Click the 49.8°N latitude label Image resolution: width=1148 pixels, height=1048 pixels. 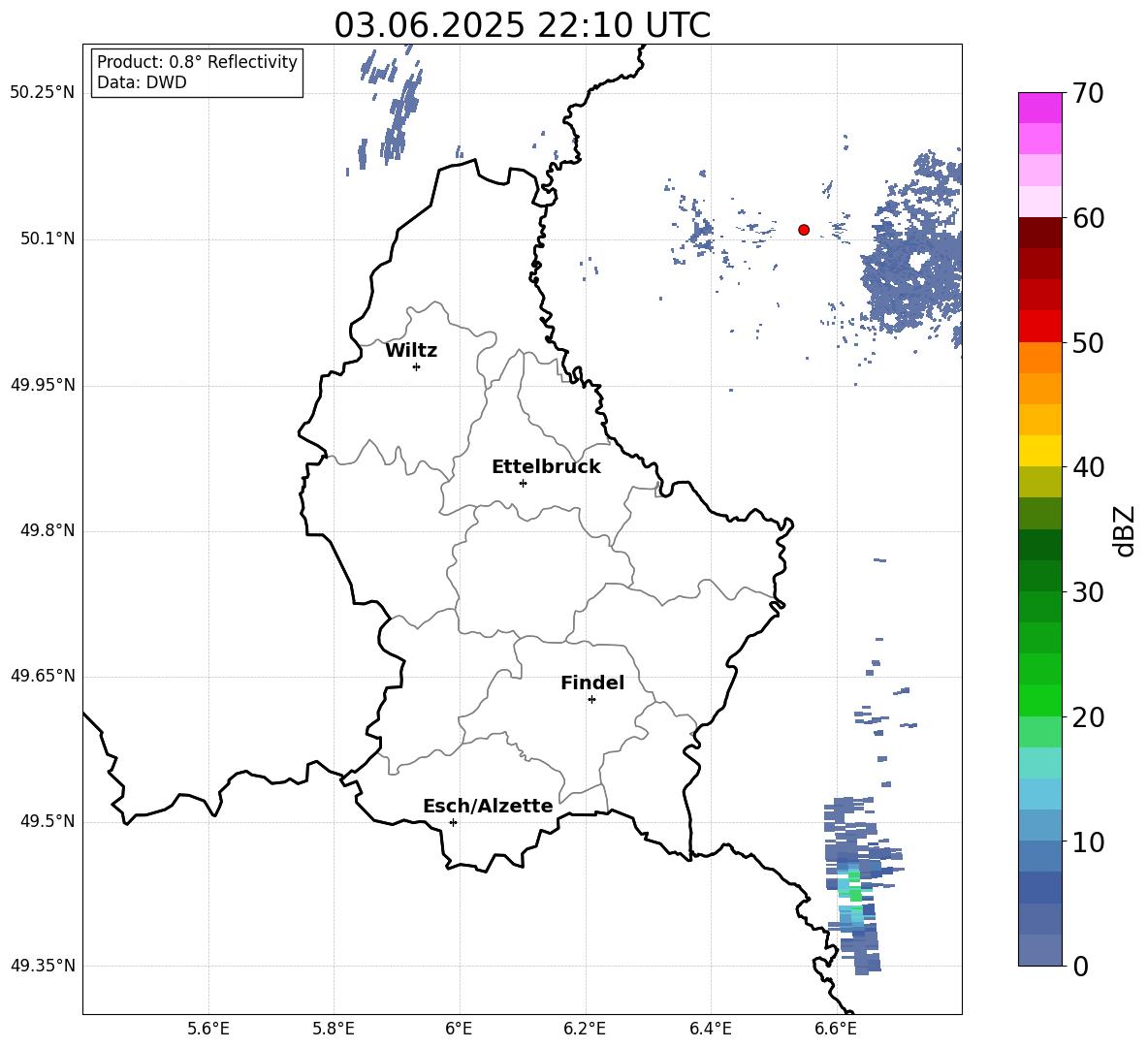click(48, 530)
